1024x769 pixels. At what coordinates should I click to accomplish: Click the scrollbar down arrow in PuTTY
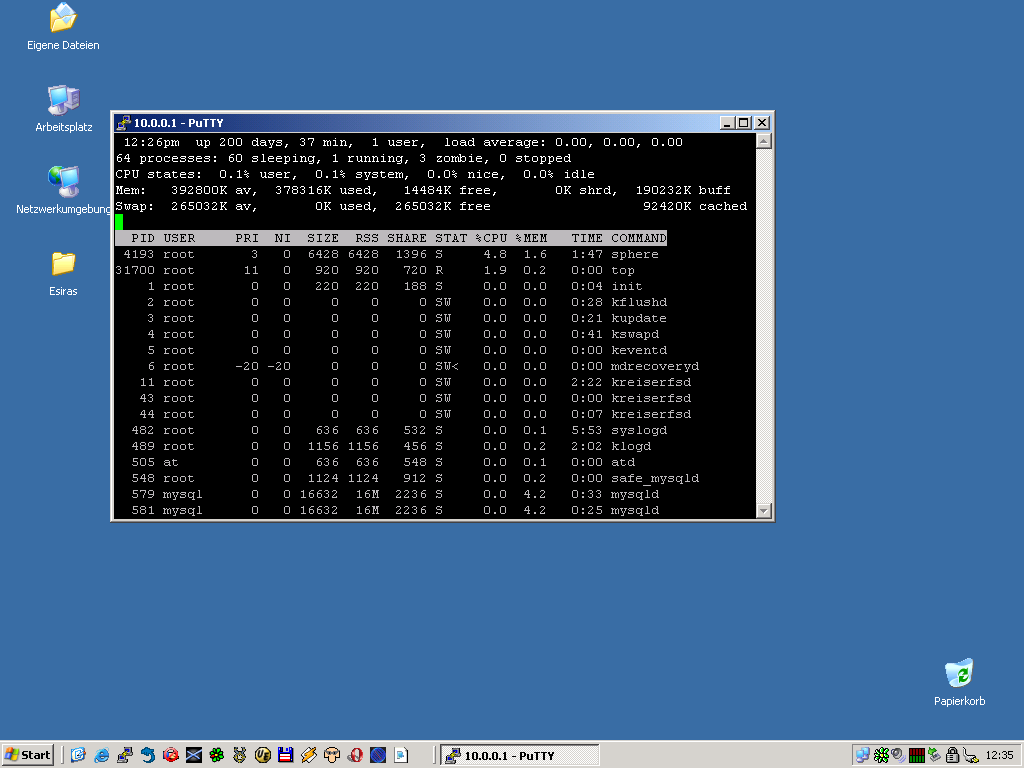point(764,510)
